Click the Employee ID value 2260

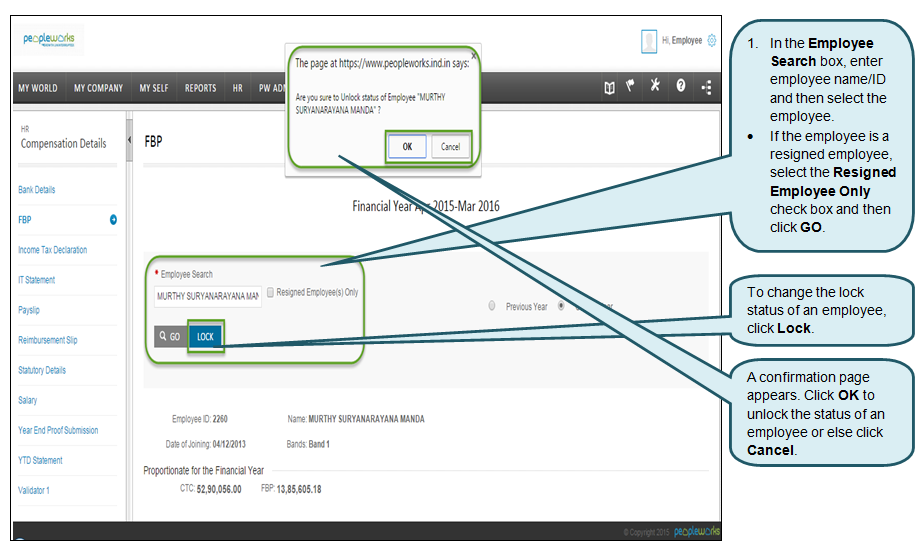tap(220, 419)
